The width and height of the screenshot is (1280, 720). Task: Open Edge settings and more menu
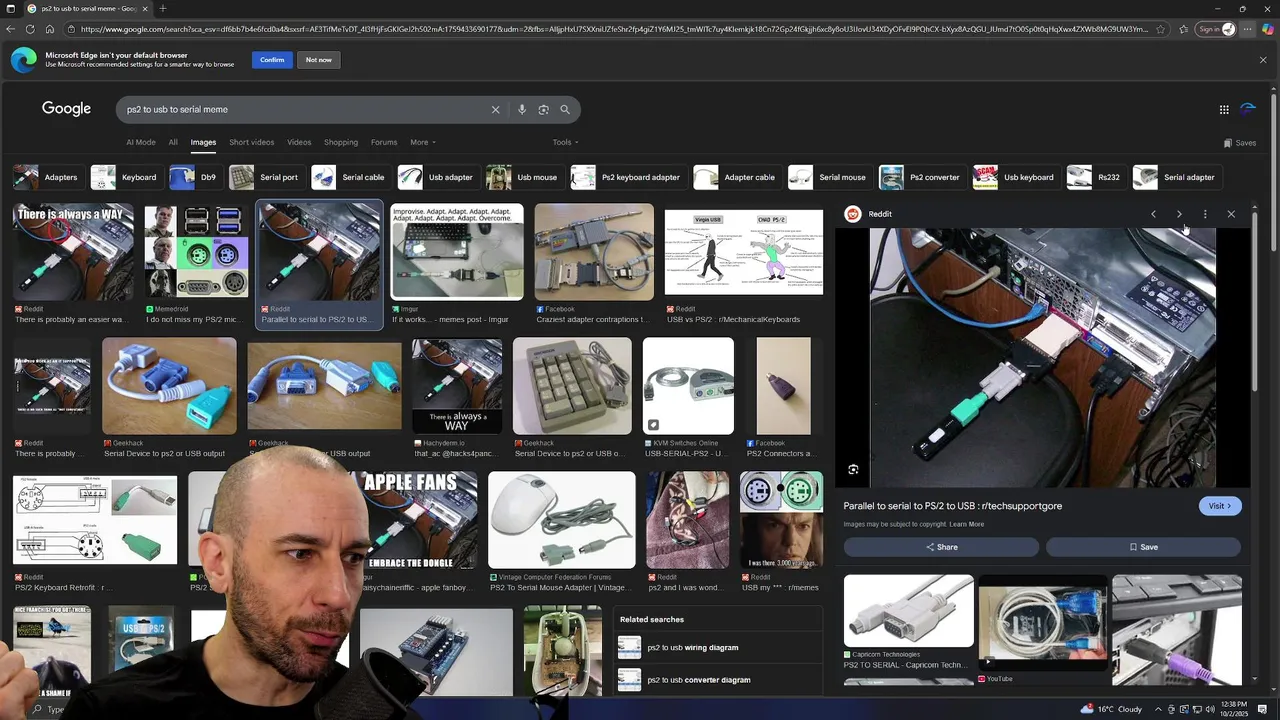point(1247,29)
